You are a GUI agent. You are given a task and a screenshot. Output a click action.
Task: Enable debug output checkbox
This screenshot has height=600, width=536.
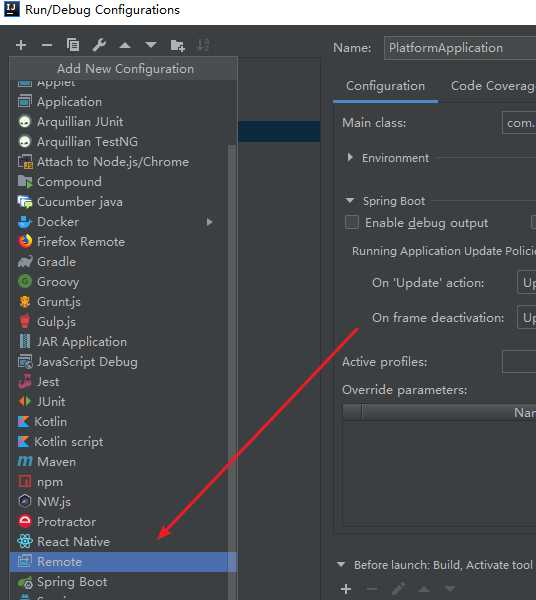[x=352, y=222]
